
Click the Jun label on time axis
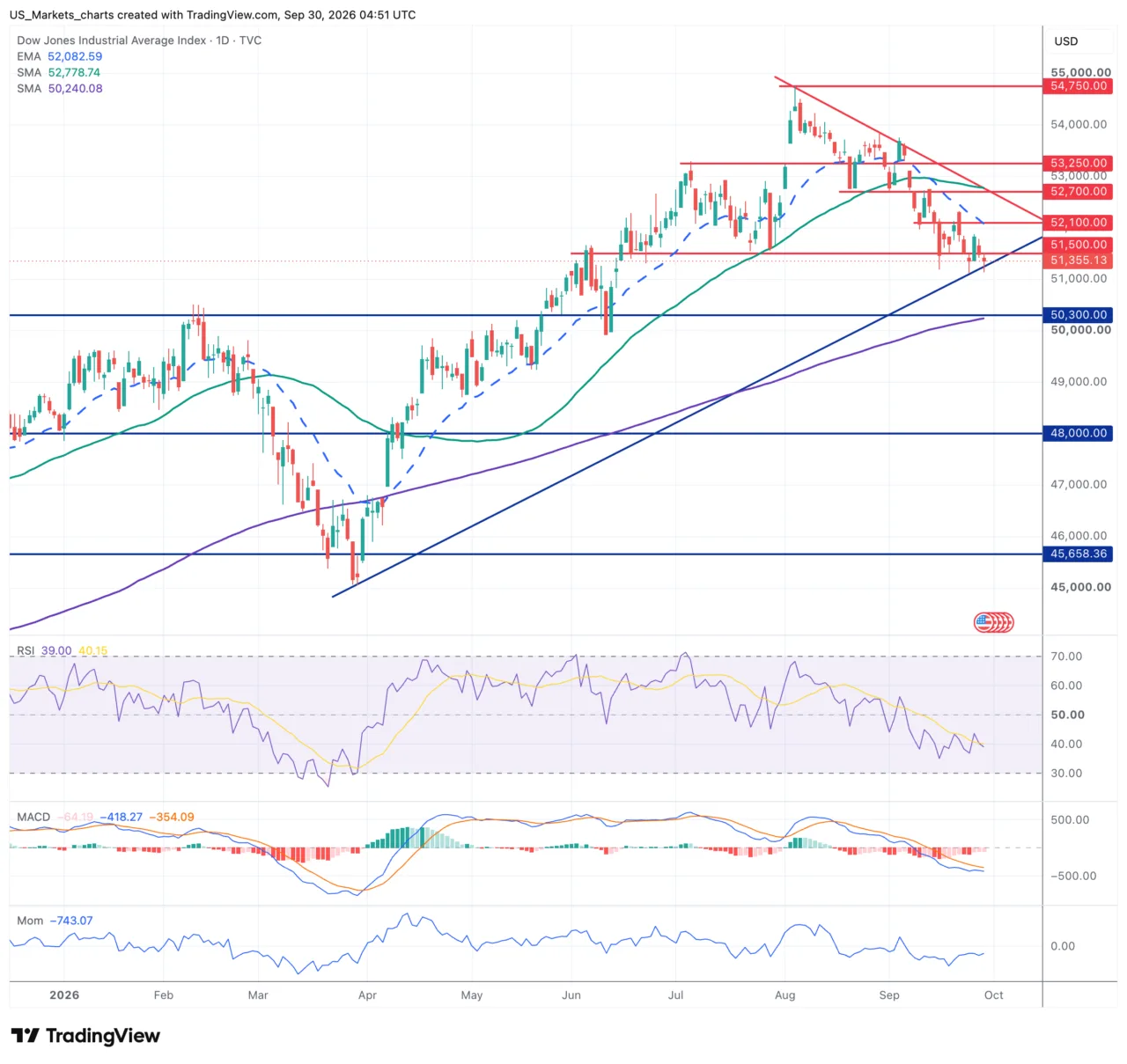coord(571,994)
